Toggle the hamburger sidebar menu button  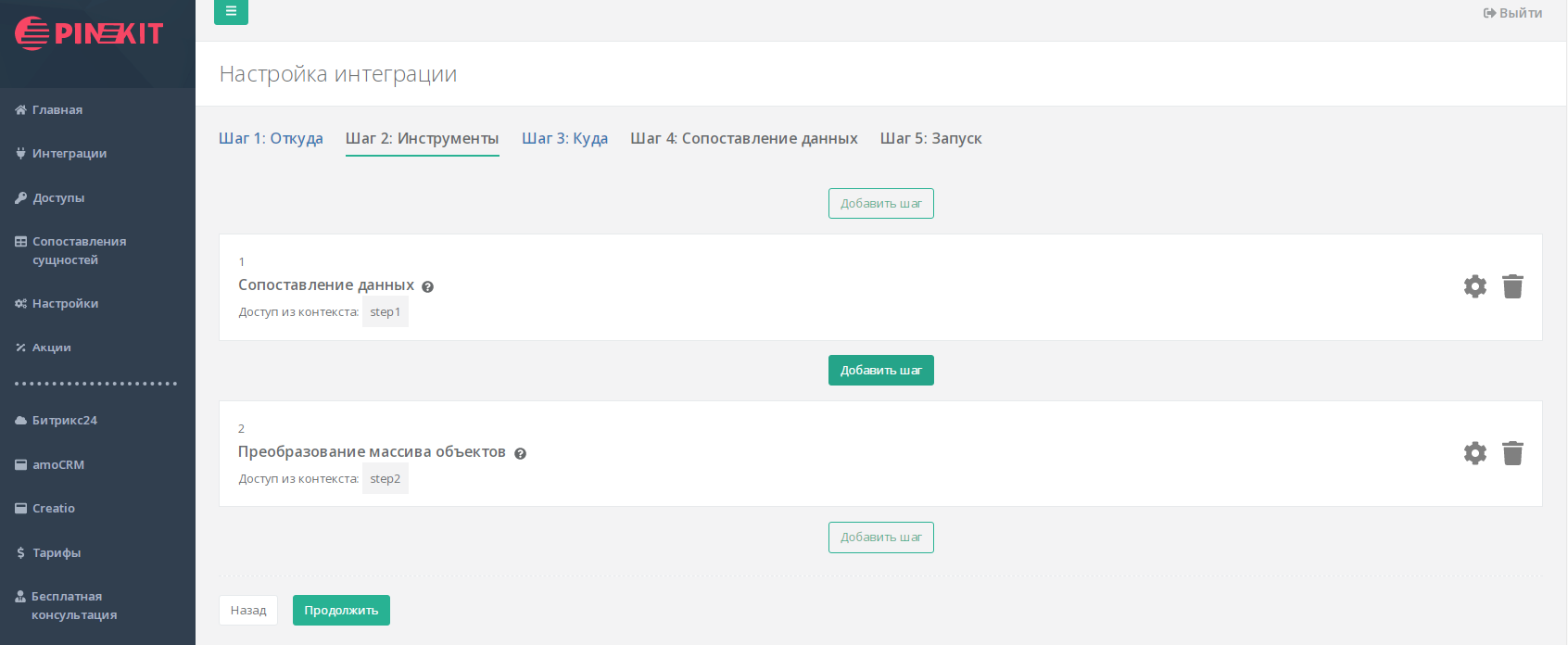(231, 12)
